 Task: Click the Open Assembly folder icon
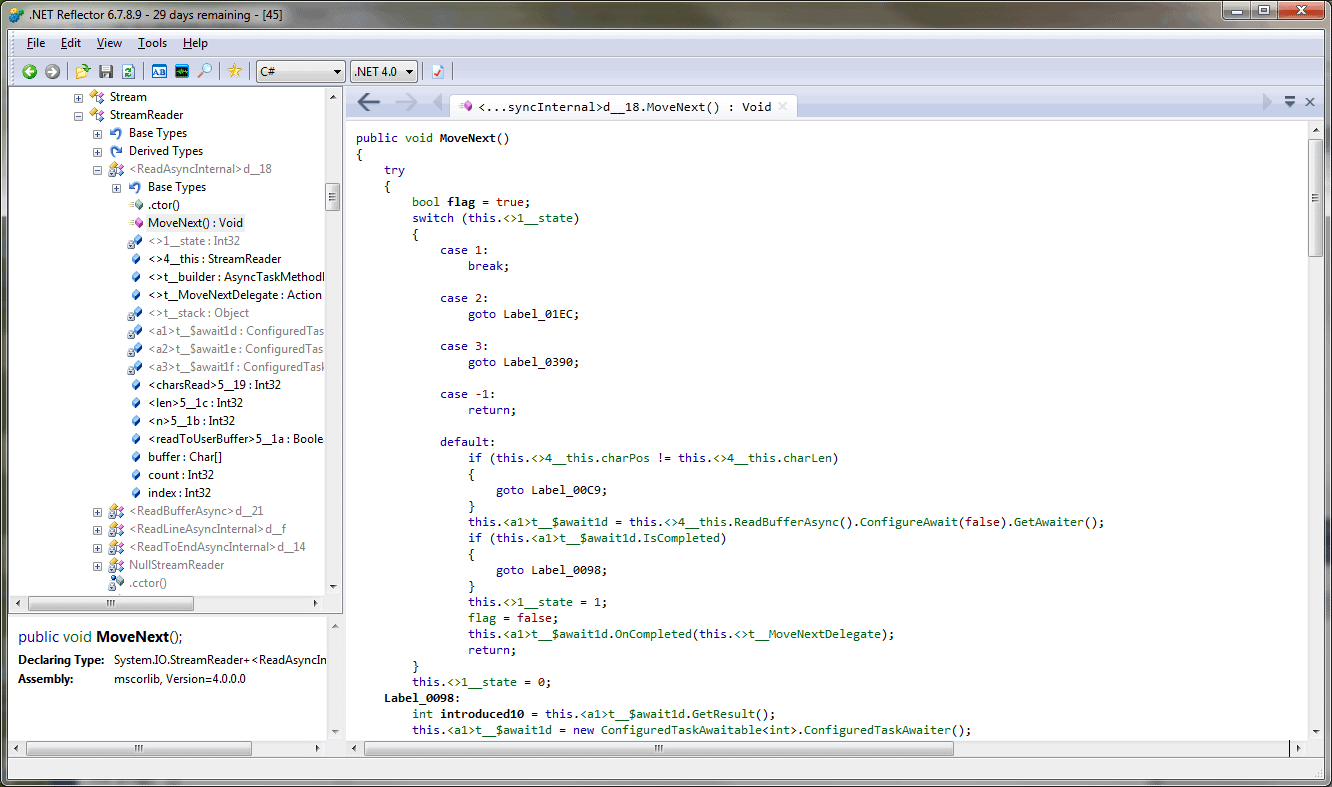click(83, 71)
